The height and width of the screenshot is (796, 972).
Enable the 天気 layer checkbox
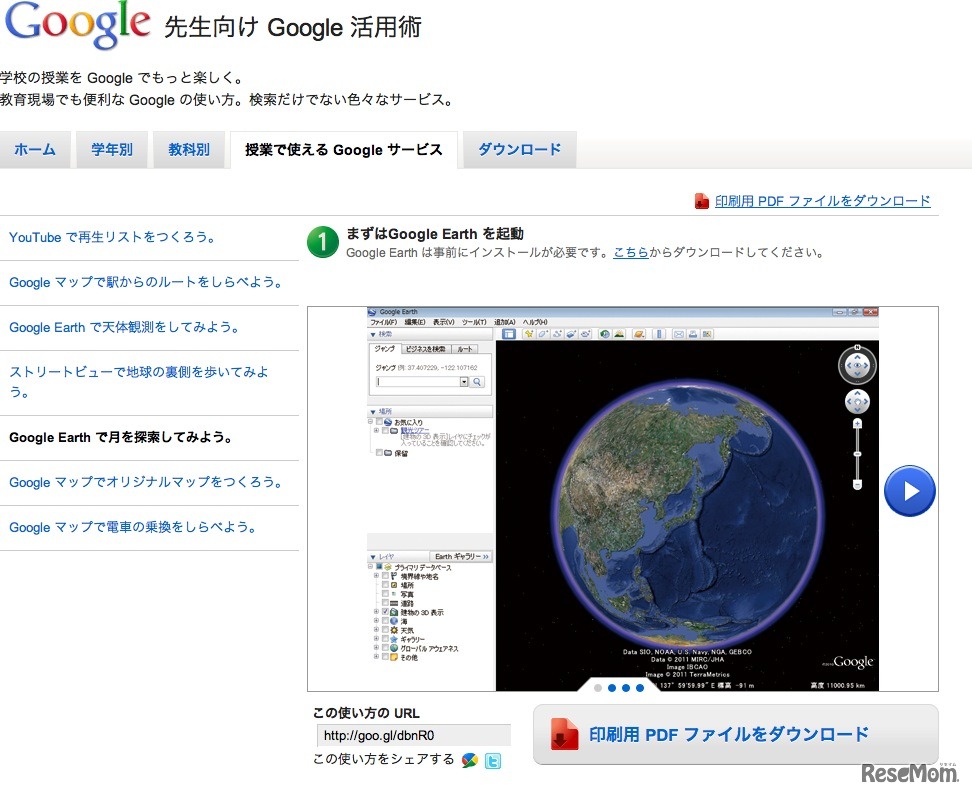(386, 630)
